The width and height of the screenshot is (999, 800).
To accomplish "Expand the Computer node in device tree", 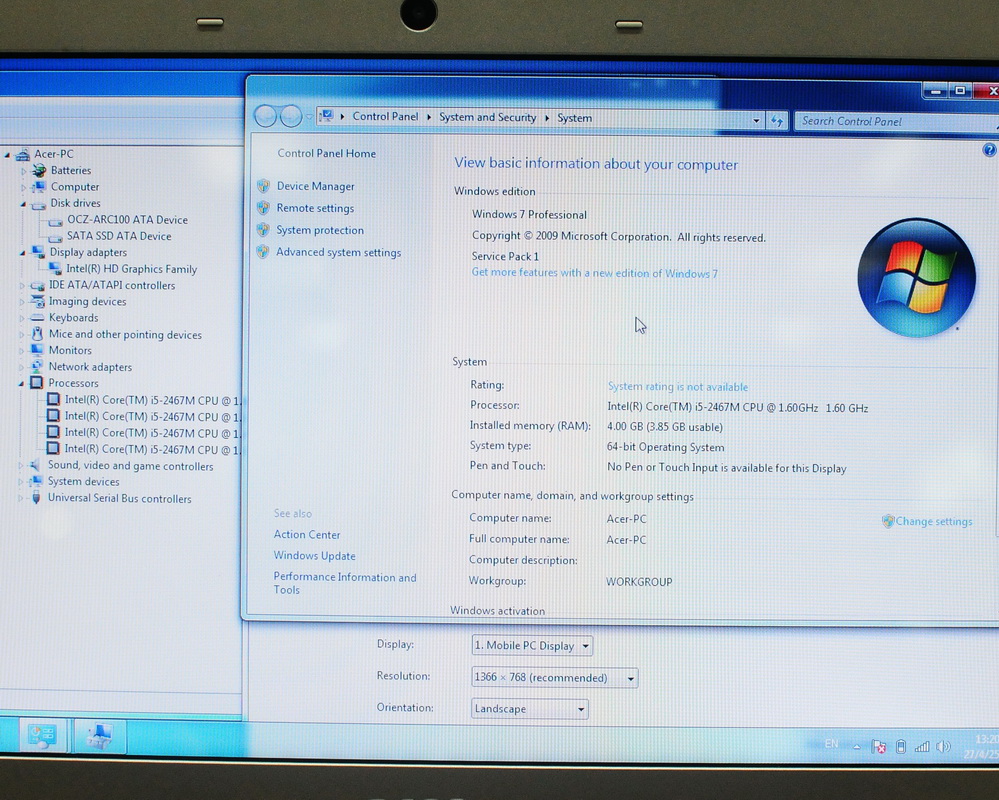I will coord(24,188).
